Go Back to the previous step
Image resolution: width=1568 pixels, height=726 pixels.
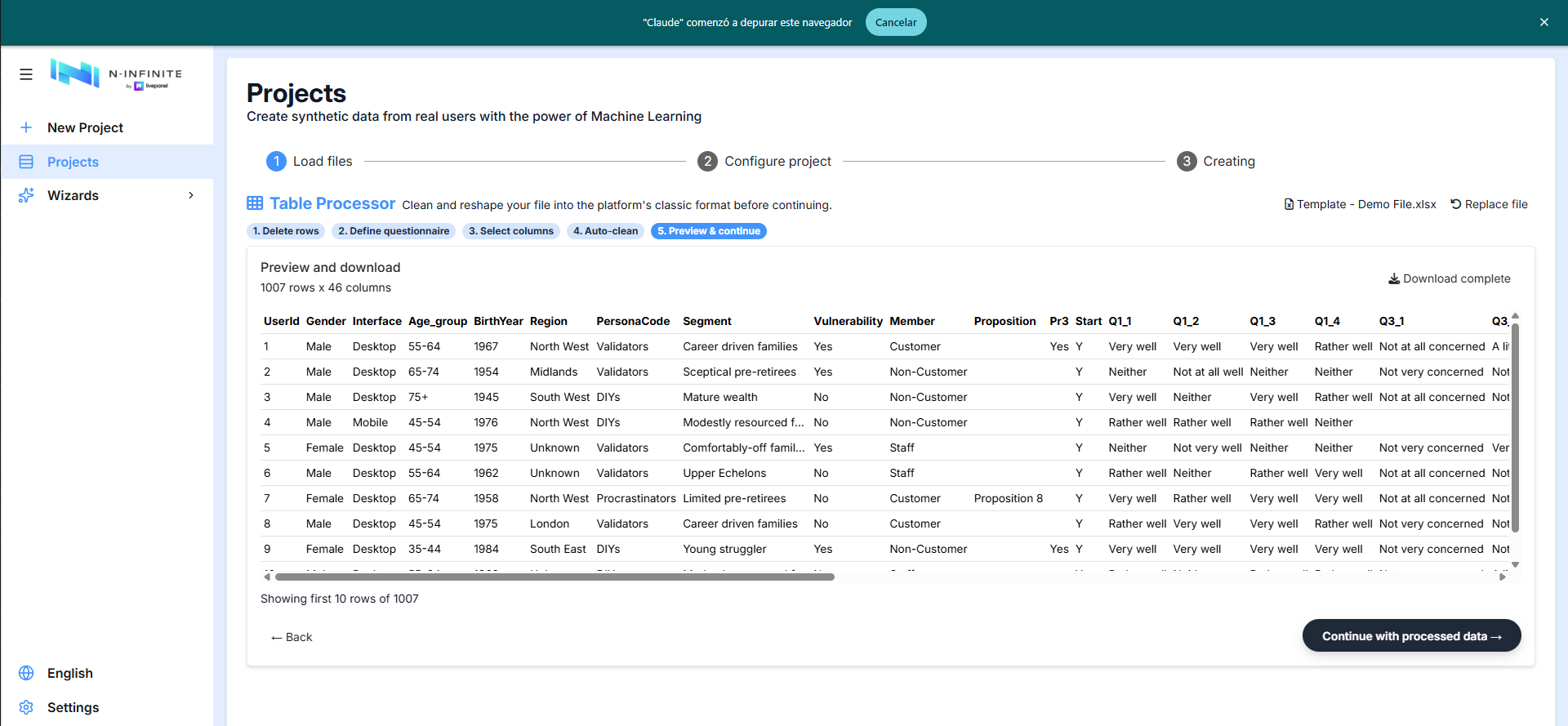[x=292, y=637]
